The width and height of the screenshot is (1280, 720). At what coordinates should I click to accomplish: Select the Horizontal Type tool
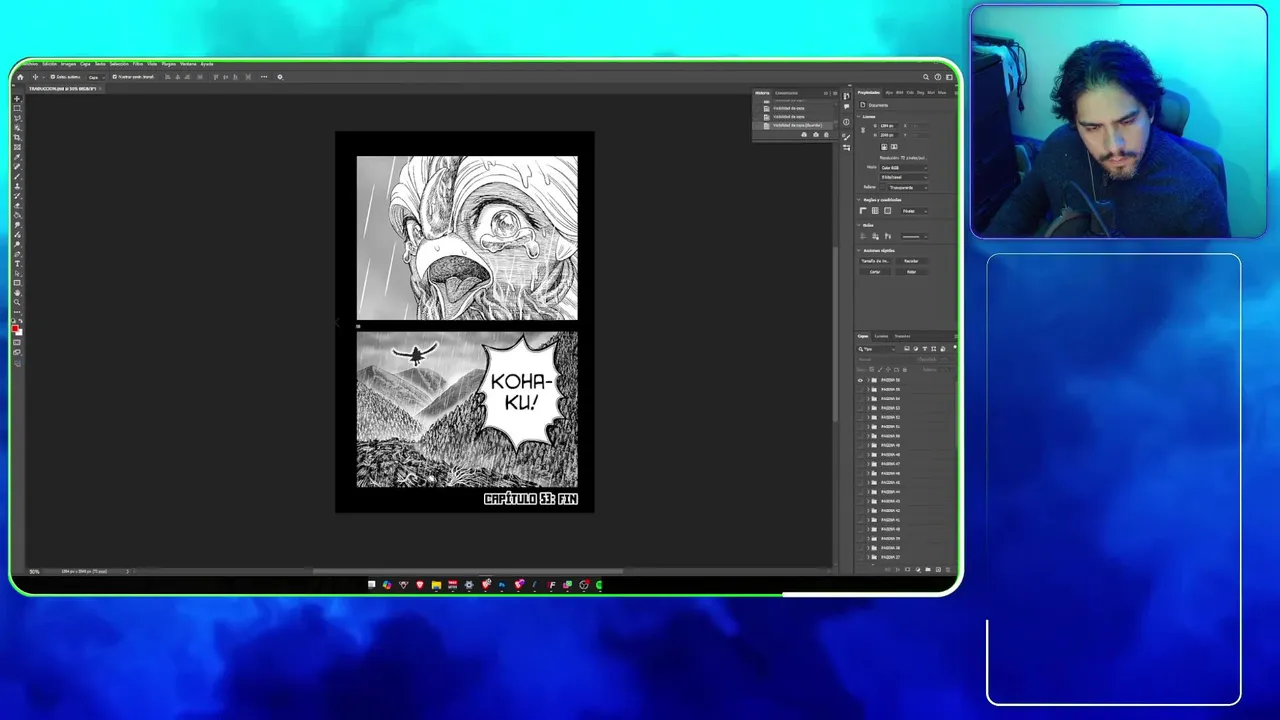[17, 264]
